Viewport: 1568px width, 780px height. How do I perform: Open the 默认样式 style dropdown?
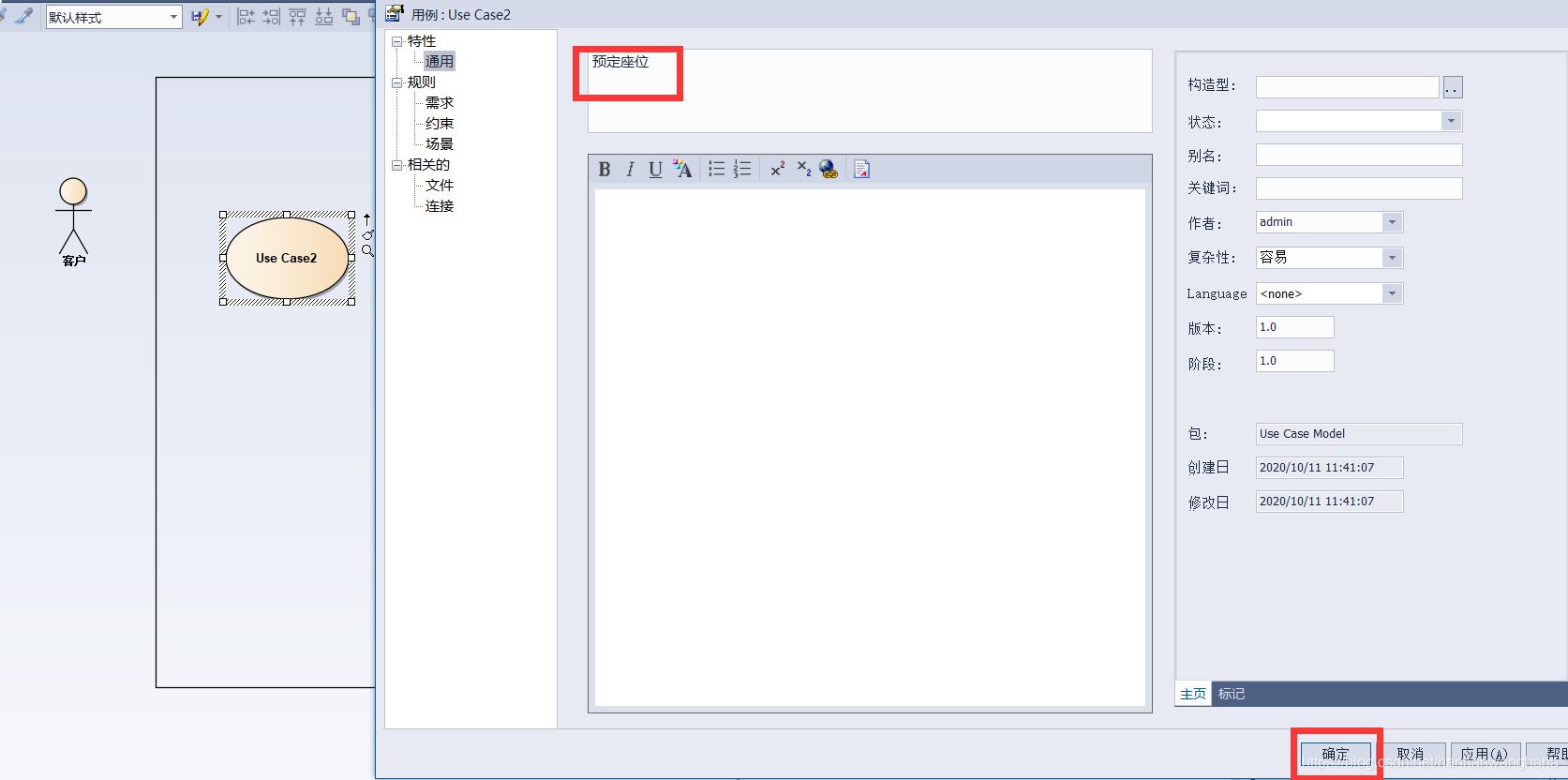tap(173, 17)
